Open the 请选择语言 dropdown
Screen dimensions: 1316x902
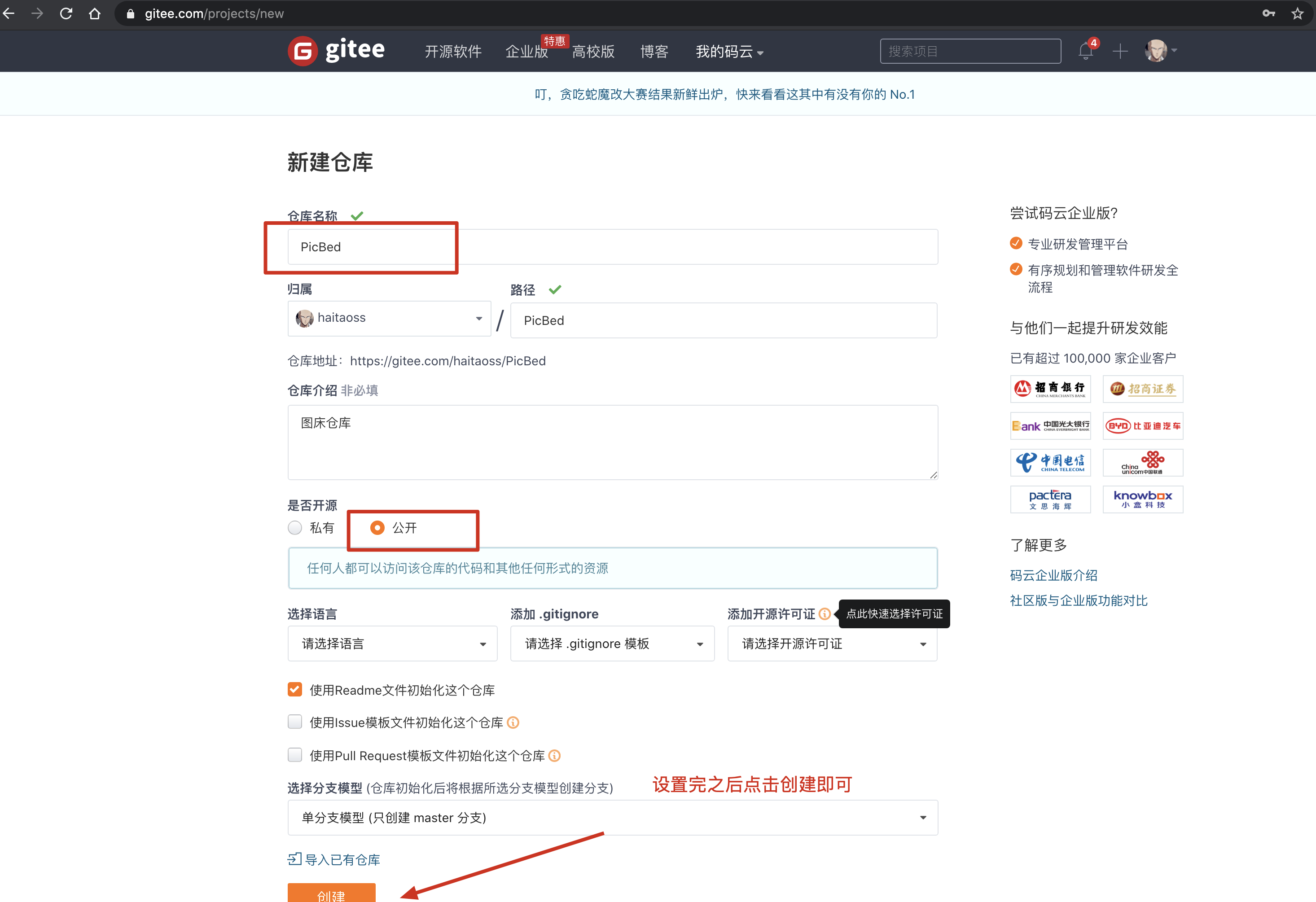tap(392, 644)
